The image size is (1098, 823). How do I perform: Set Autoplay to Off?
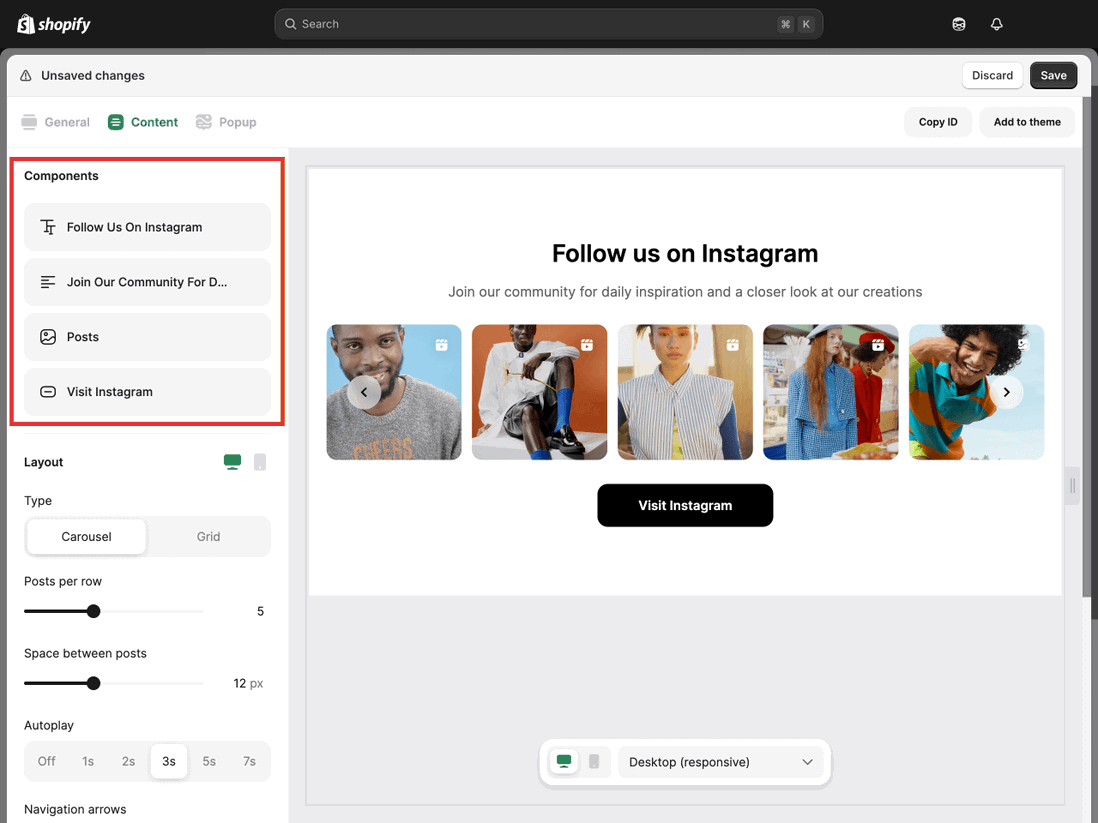coord(45,761)
